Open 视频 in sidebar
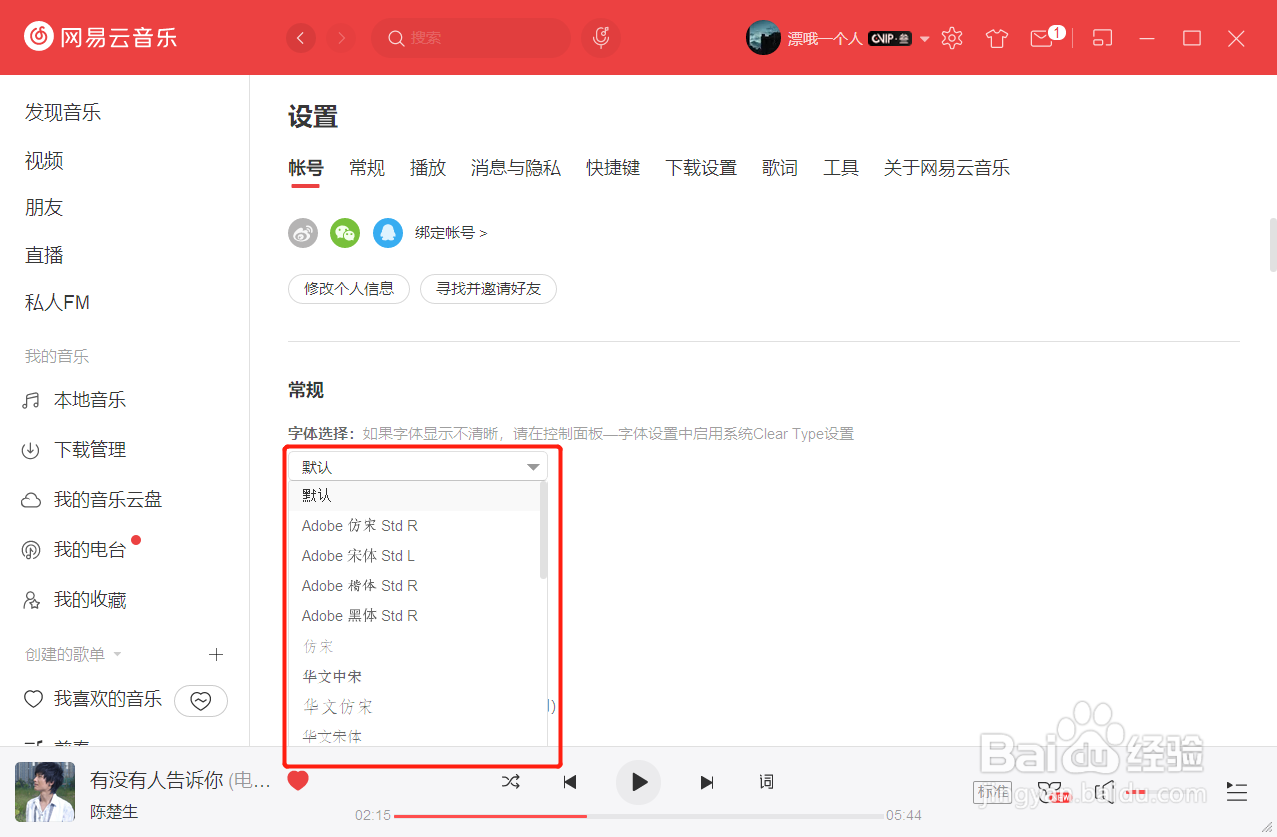 [x=44, y=160]
